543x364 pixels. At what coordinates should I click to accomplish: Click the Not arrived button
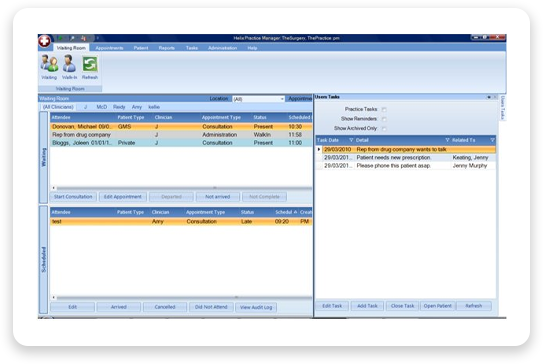pos(217,197)
